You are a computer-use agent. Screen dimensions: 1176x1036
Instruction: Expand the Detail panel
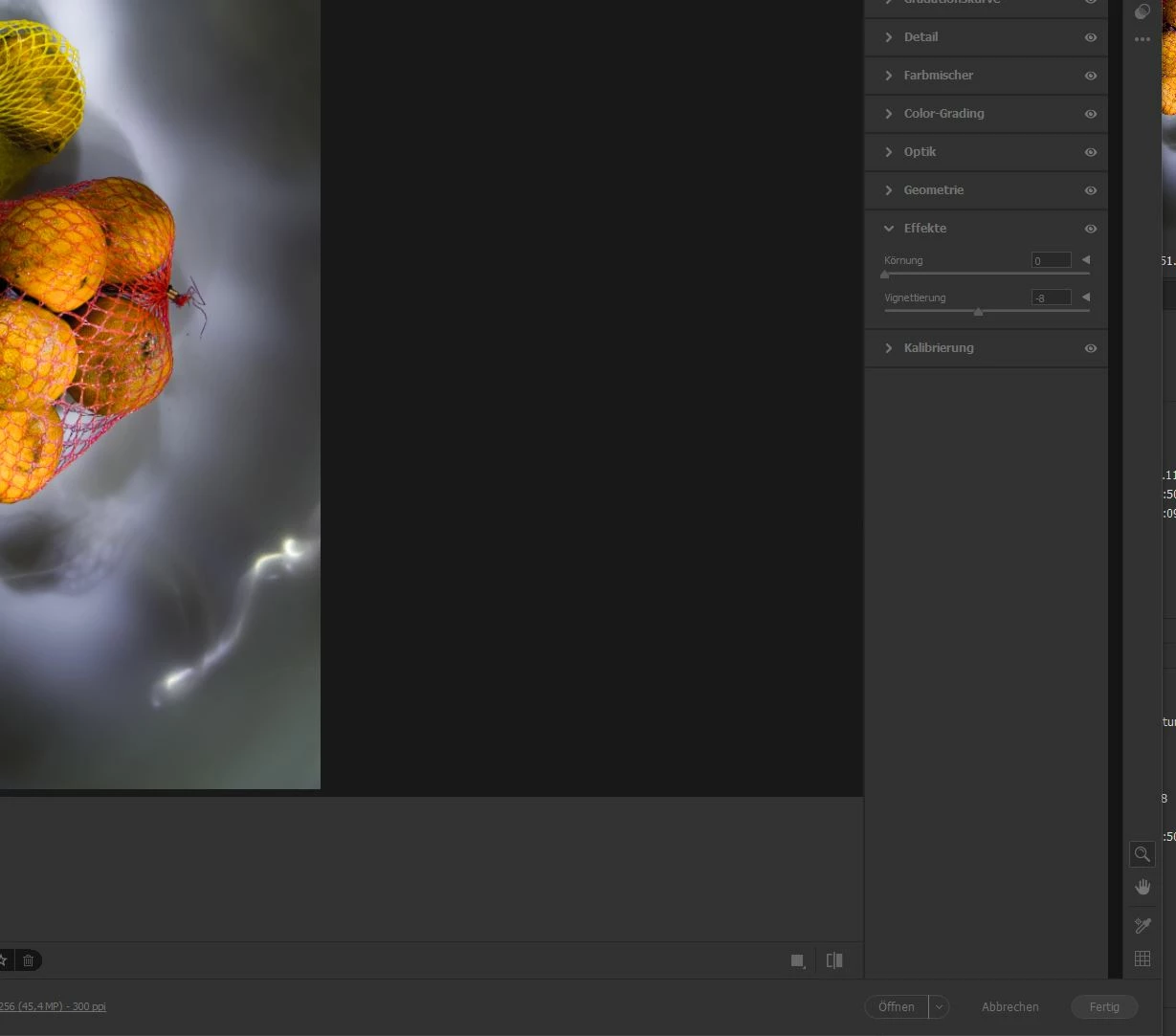[x=889, y=37]
